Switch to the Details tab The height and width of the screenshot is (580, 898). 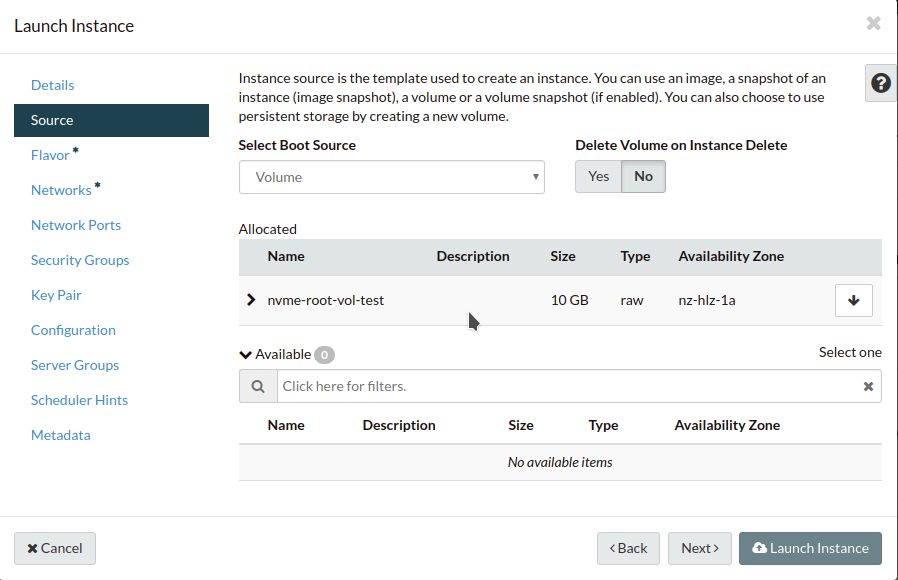click(x=53, y=85)
